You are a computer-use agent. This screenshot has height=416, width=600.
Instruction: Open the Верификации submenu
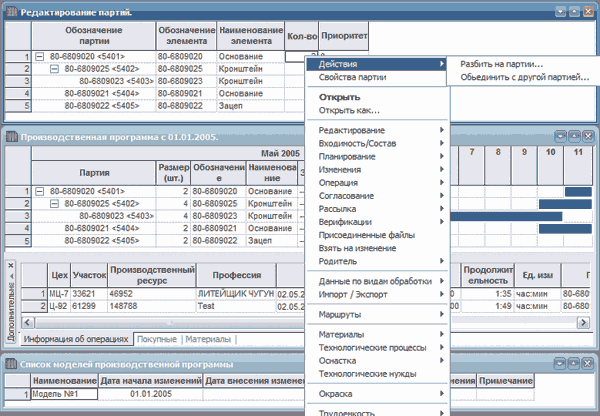[x=377, y=222]
